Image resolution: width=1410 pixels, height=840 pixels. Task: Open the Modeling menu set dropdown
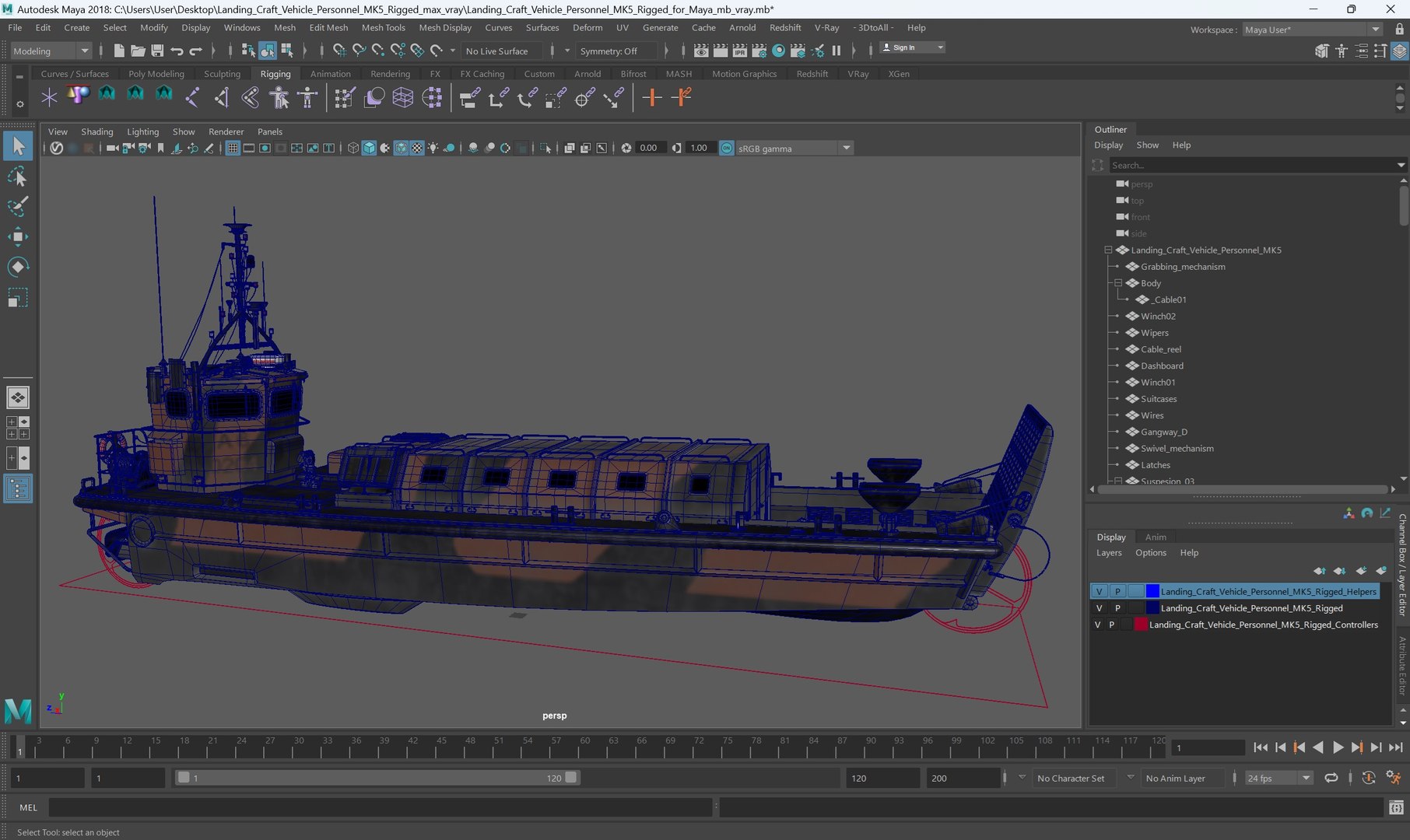51,51
